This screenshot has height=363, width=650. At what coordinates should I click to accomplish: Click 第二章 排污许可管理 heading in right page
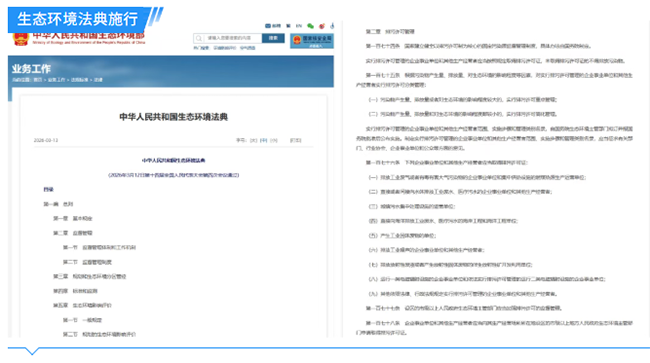coord(390,31)
